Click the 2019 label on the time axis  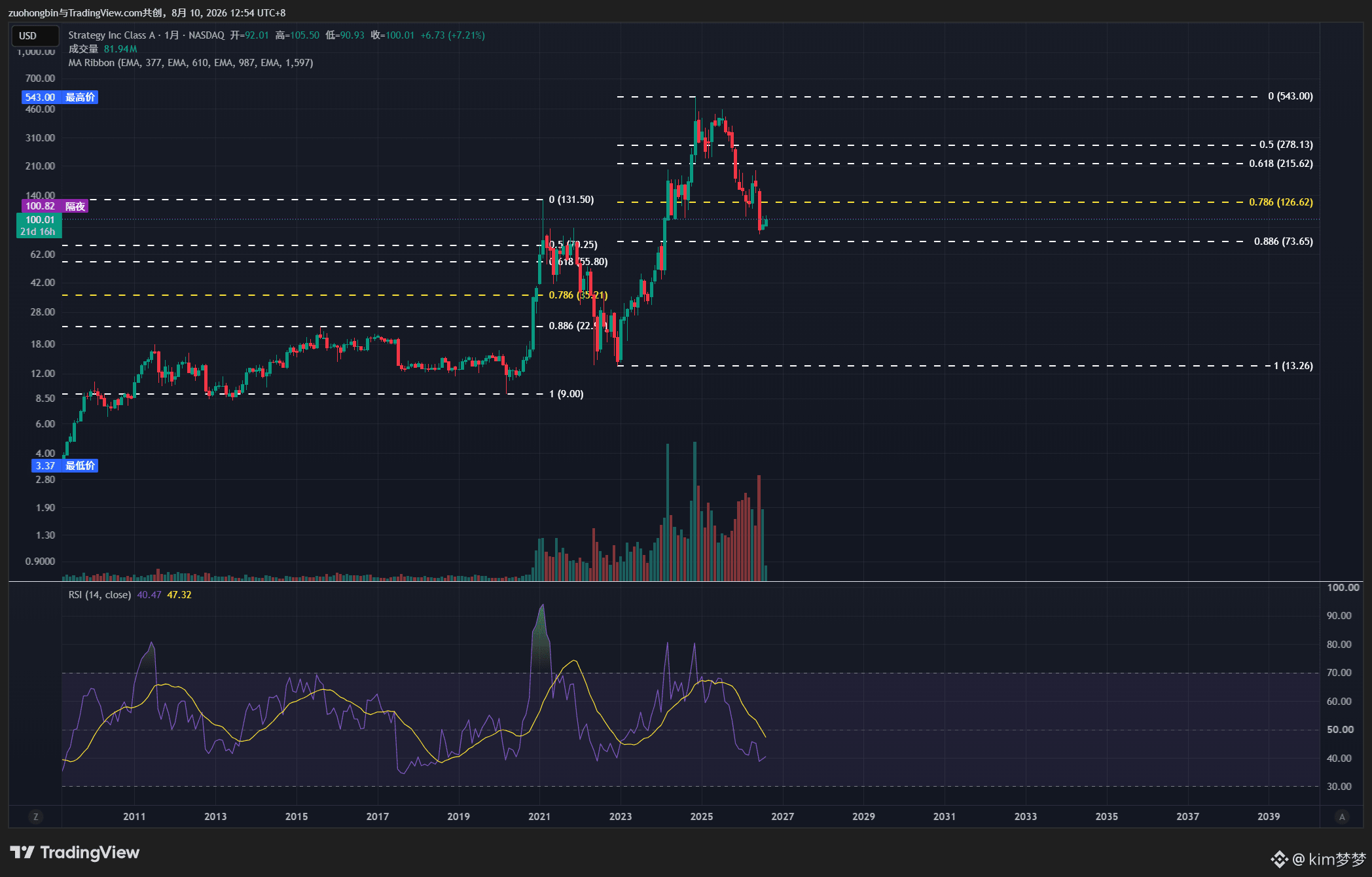click(458, 817)
